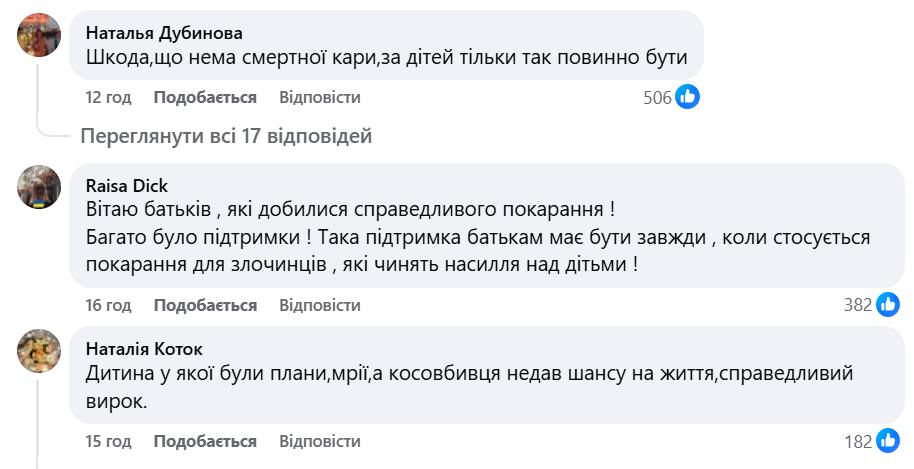This screenshot has height=469, width=914.
Task: Open Raisa Dick's profile picture
Action: tap(40, 186)
